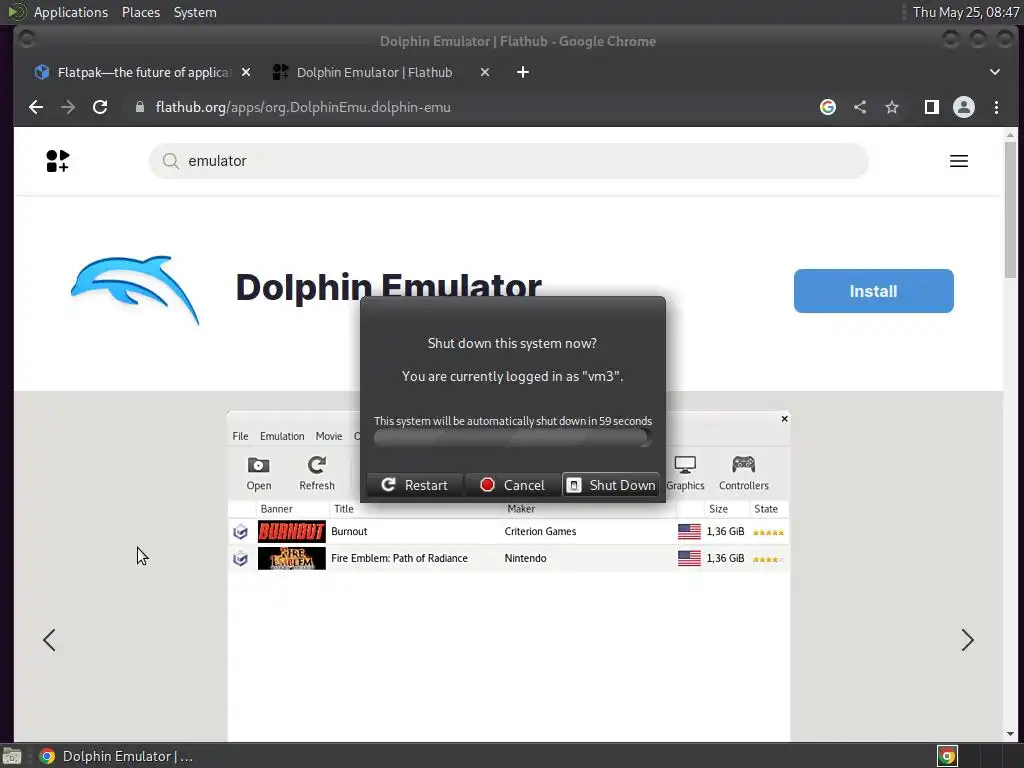Click Fire Emblem: Path of Radiance text
1024x768 pixels.
pyautogui.click(x=399, y=558)
